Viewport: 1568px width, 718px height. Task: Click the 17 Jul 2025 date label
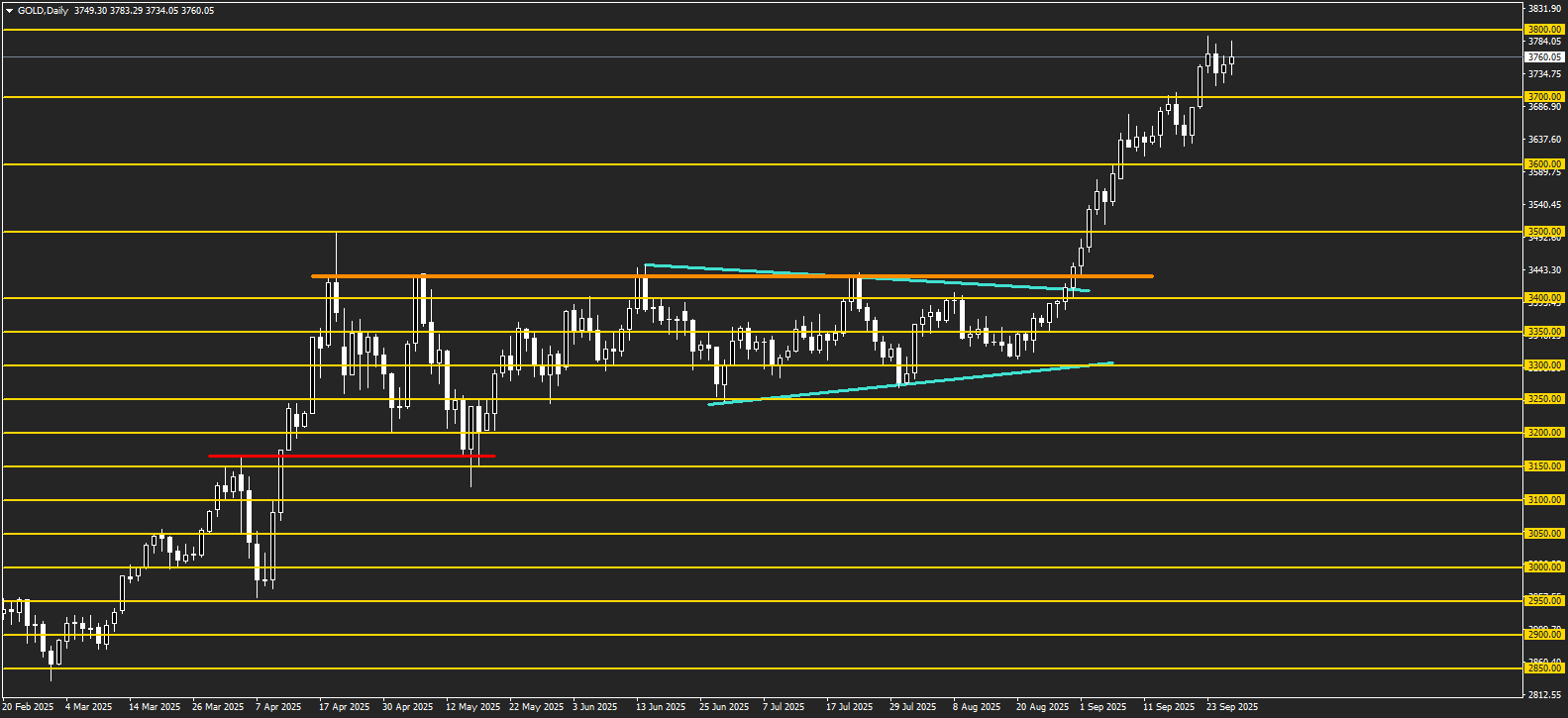click(x=850, y=707)
